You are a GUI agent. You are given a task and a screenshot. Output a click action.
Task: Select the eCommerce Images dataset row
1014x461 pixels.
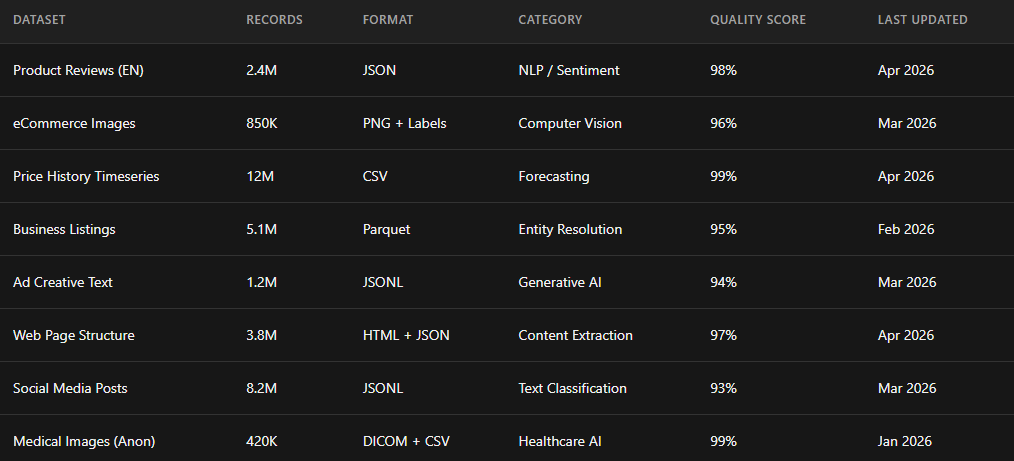[74, 123]
